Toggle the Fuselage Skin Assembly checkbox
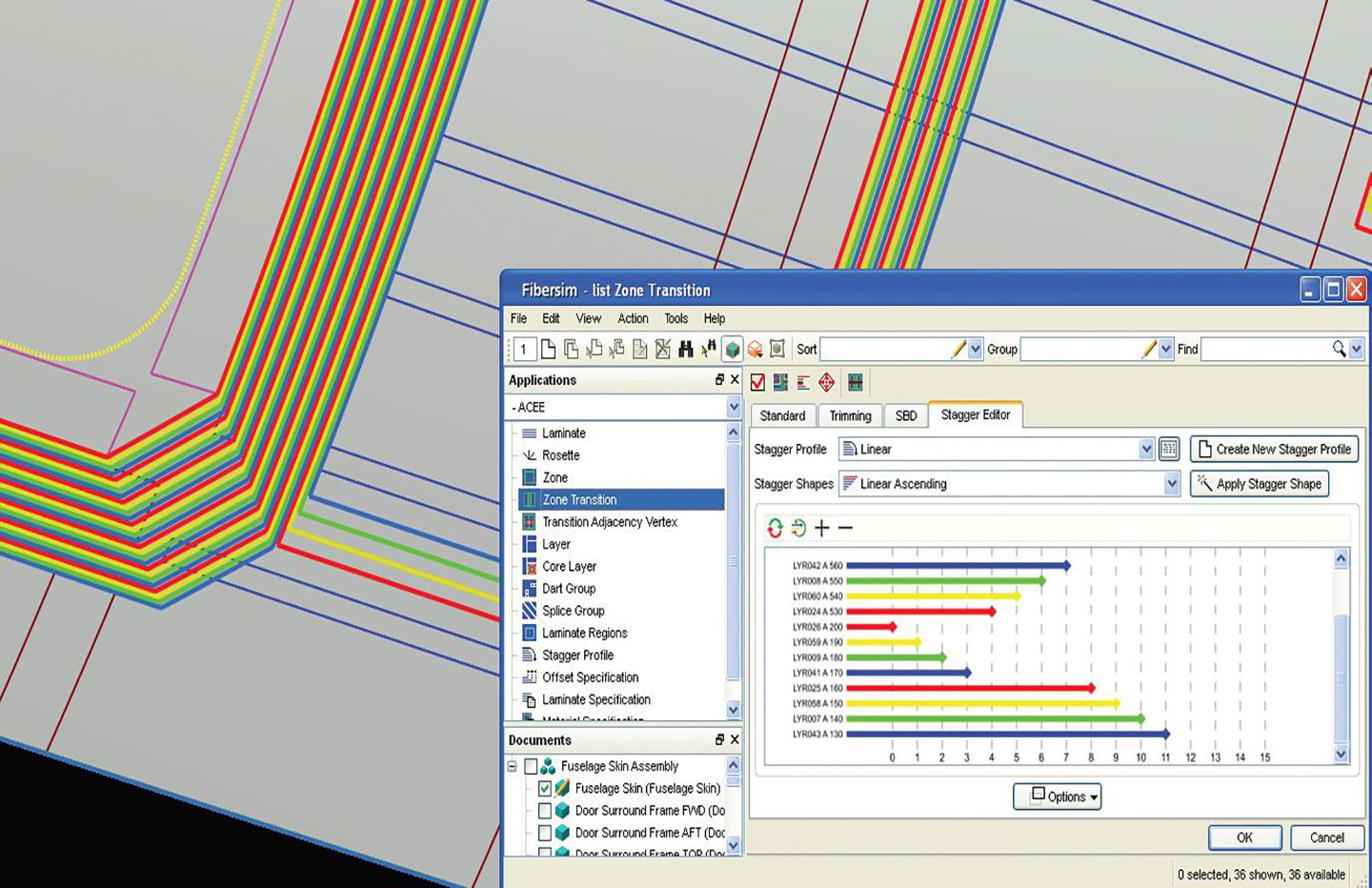1372x888 pixels. (x=532, y=766)
